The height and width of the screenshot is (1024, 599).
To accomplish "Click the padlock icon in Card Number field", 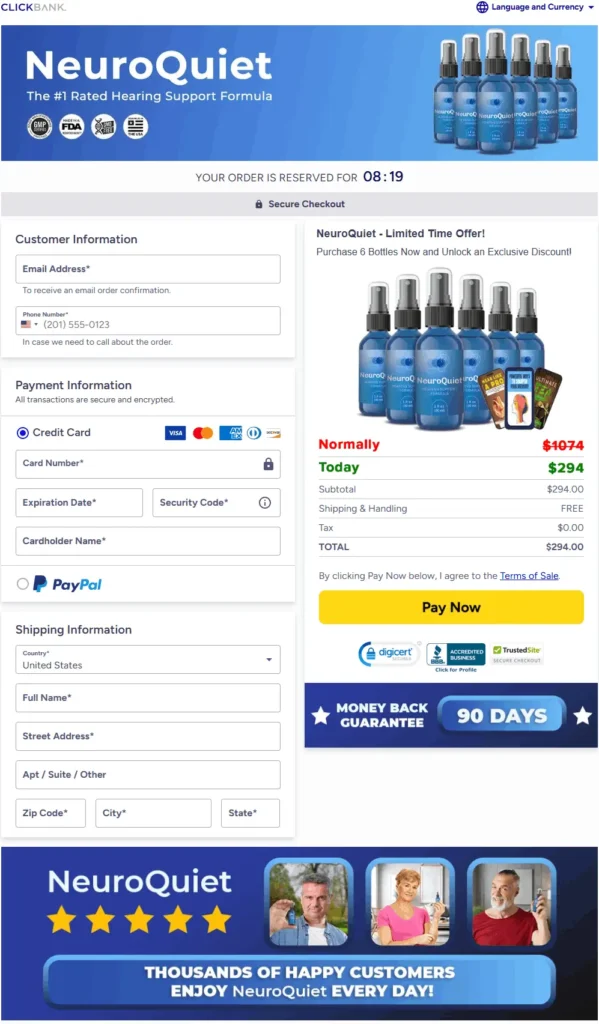I will tap(268, 464).
